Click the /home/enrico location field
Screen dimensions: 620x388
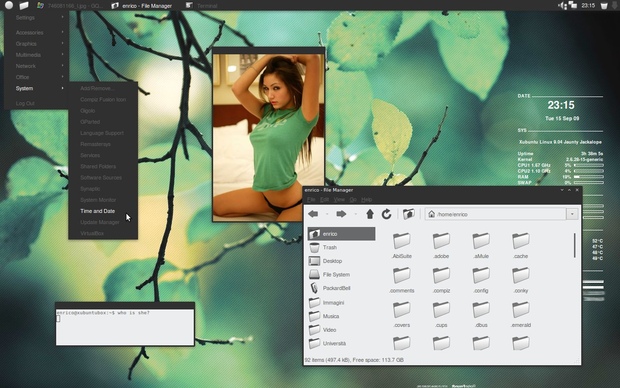coord(496,214)
